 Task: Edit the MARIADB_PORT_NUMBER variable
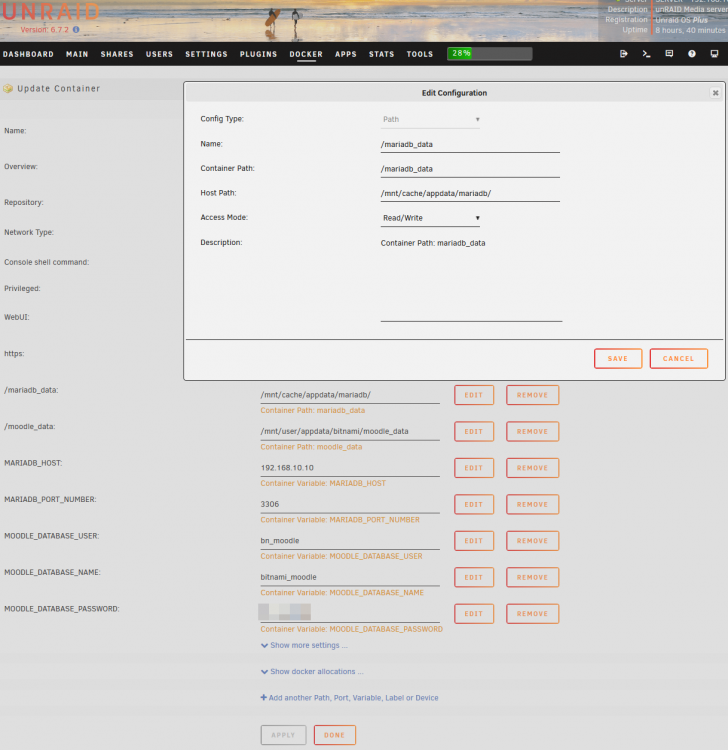point(474,504)
